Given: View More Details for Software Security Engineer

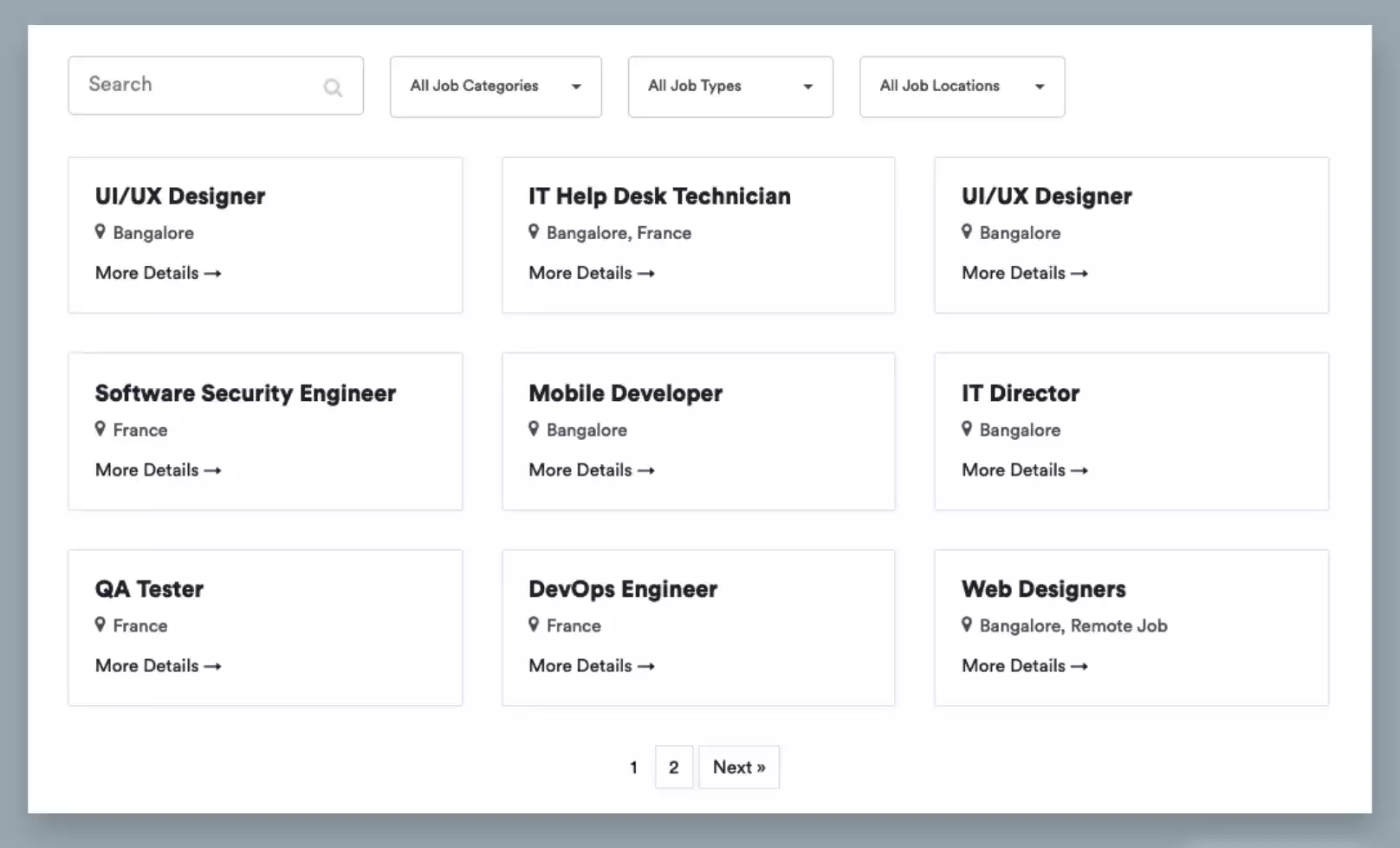Looking at the screenshot, I should coord(159,469).
